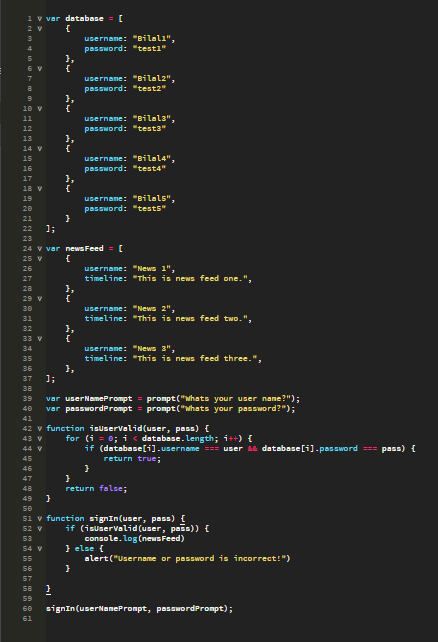438x642 pixels.
Task: Collapse the fold arrow on line 14
Action: tap(40, 149)
